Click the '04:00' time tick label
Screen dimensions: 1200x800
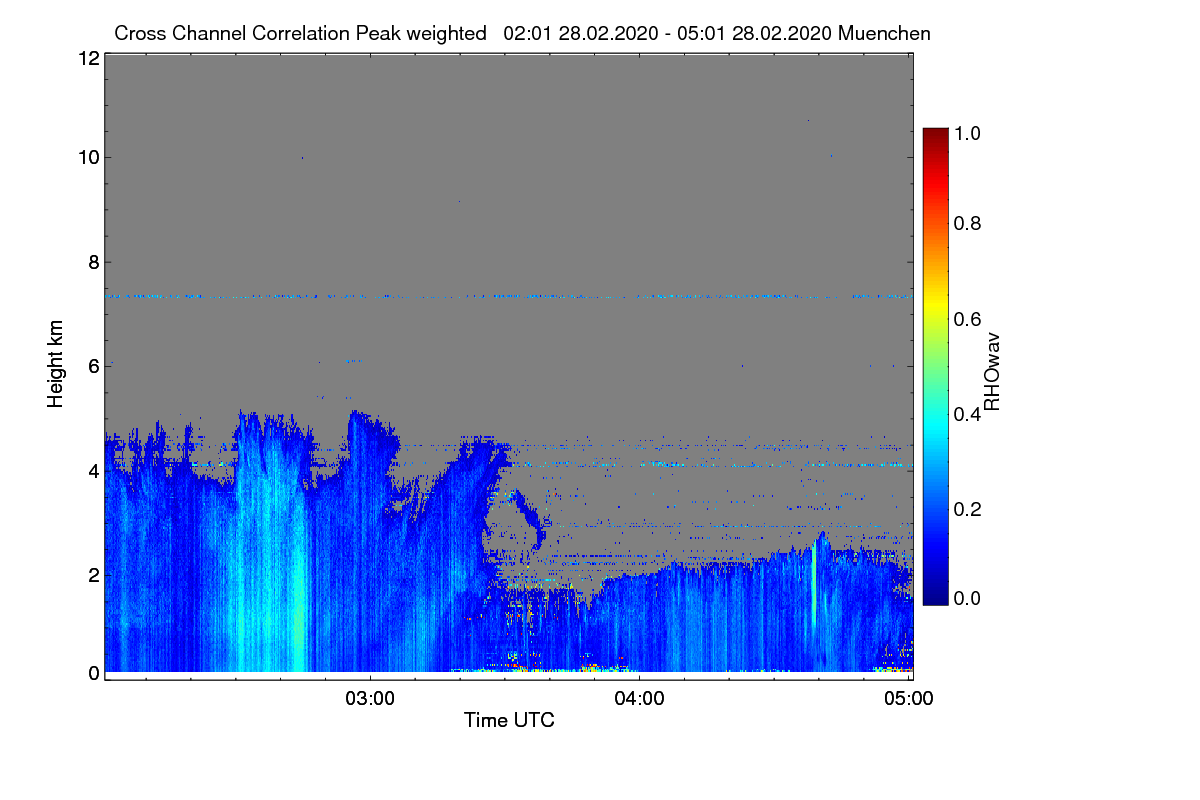640,699
